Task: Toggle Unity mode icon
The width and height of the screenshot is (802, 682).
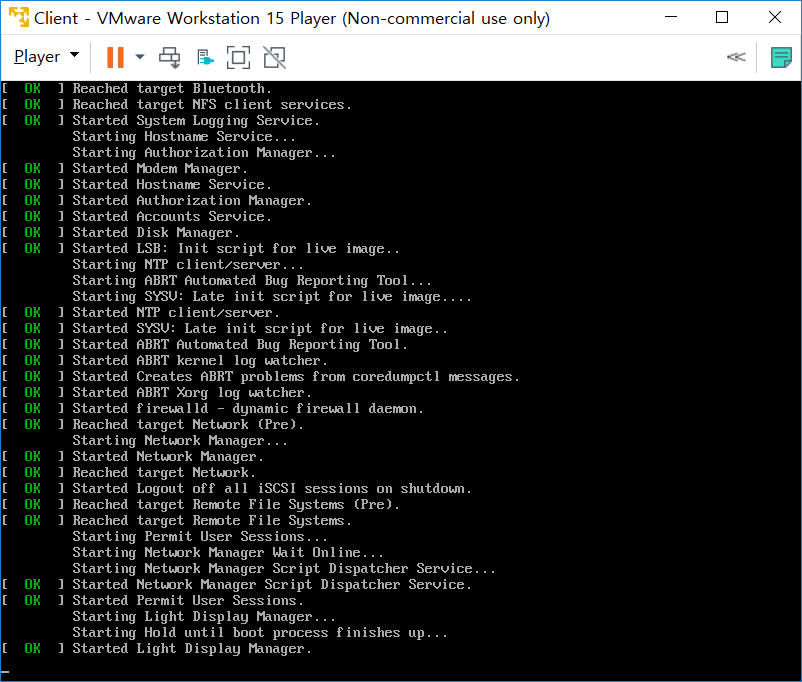Action: (x=275, y=57)
